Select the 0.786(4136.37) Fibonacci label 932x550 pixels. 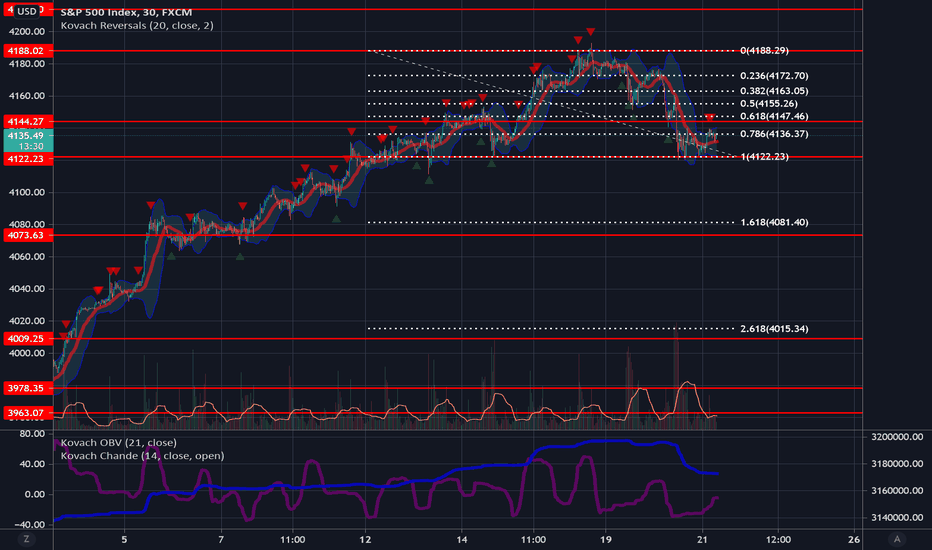[774, 134]
